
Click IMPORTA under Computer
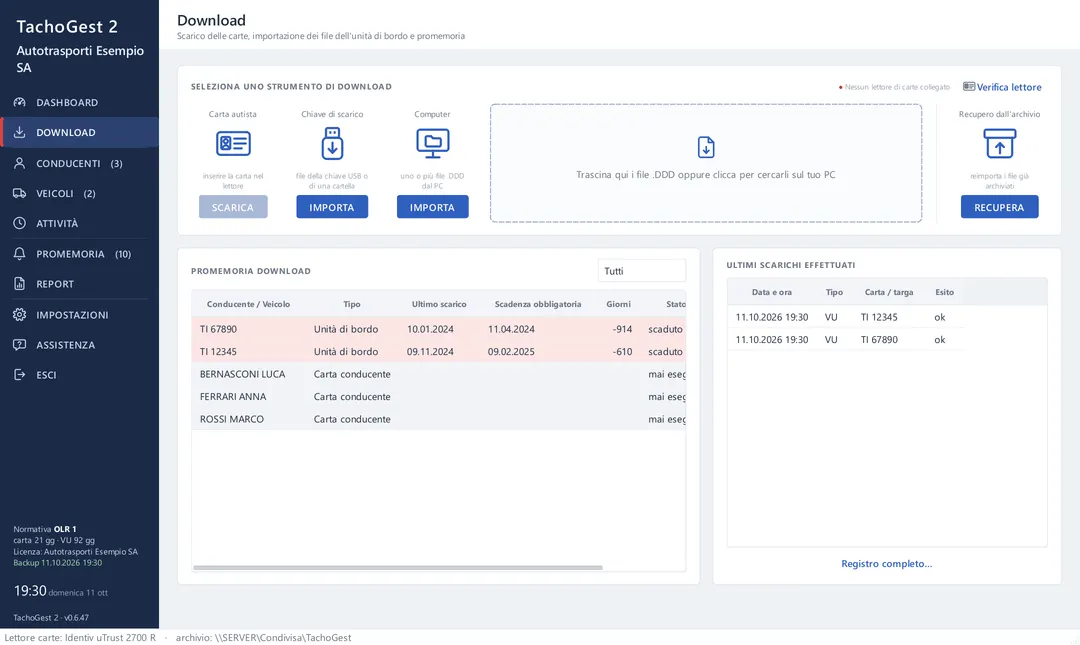click(x=433, y=207)
